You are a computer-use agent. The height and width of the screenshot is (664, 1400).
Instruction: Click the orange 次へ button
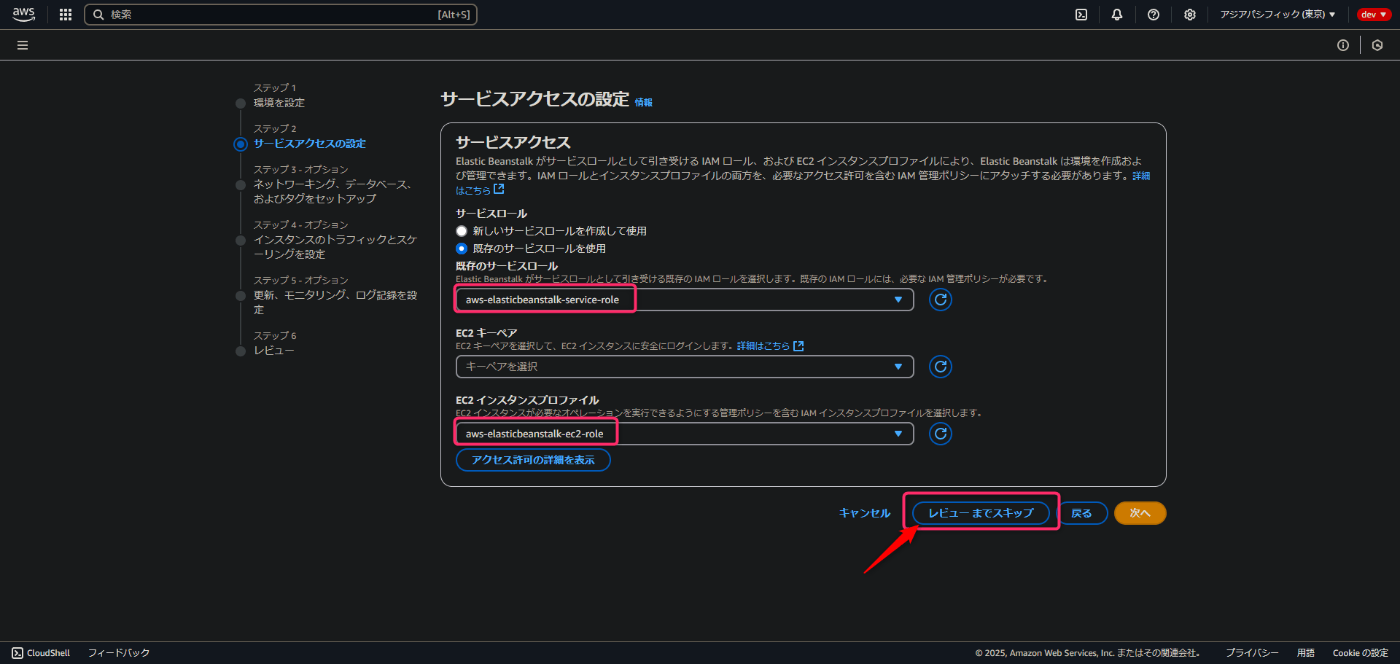pyautogui.click(x=1140, y=513)
